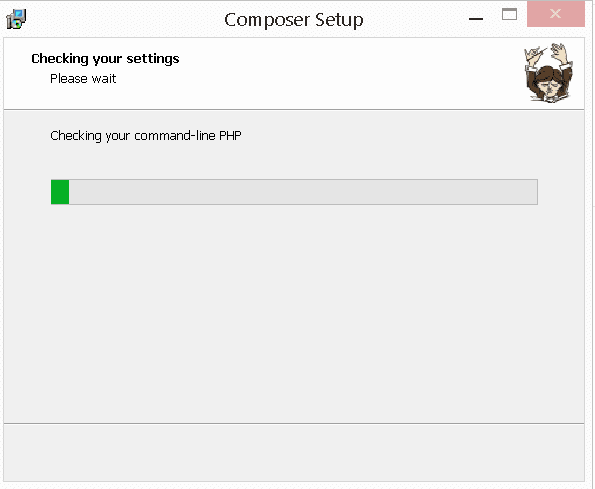595x489 pixels.
Task: Close the Composer Setup window
Action: (556, 14)
